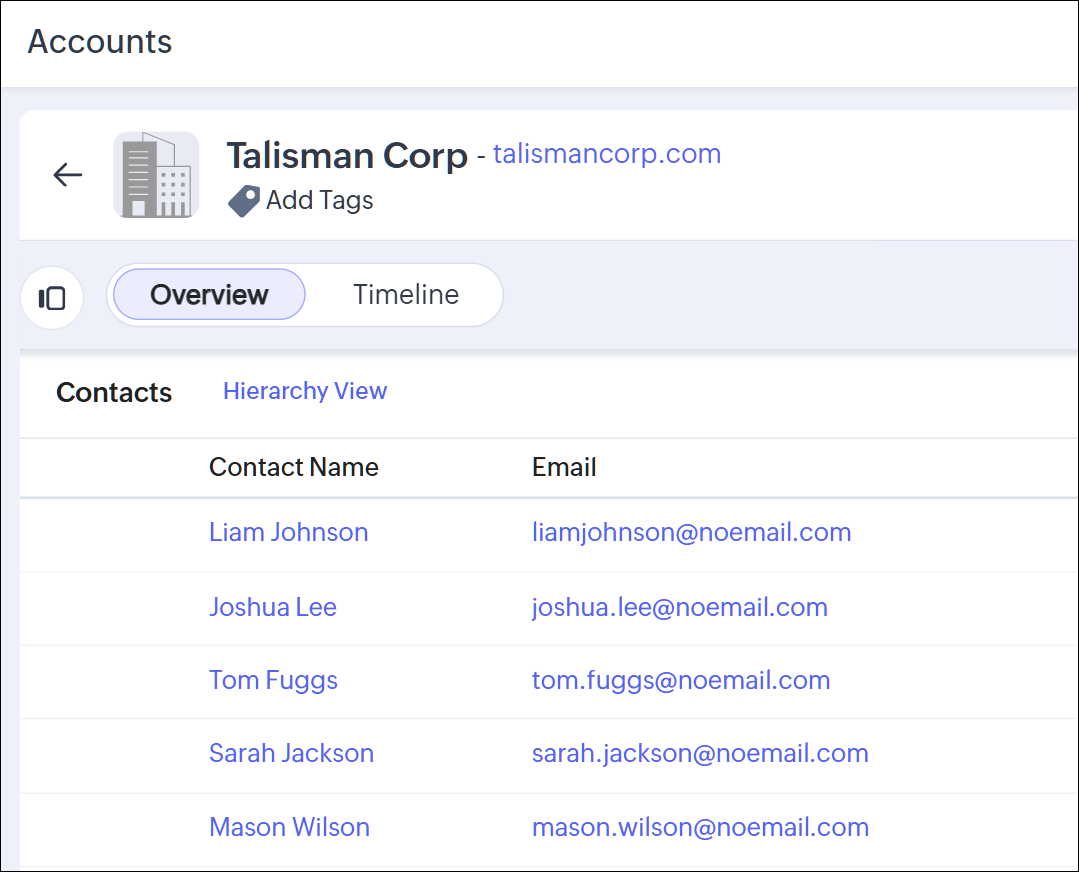Click sarah.jackson@noemail.com email address
This screenshot has width=1079, height=872.
(700, 753)
